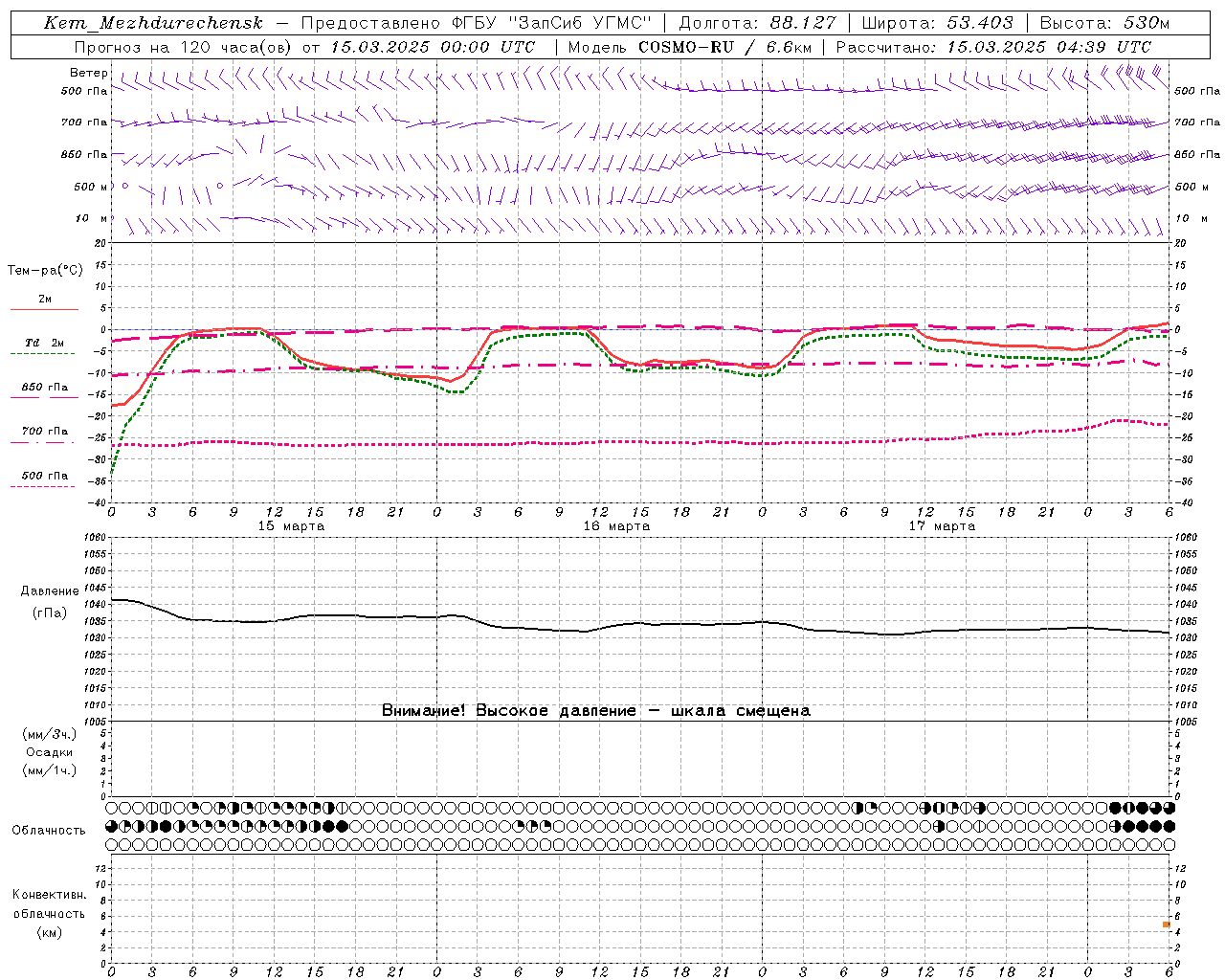Viewport: 1225px width, 980px height.
Task: Click dotted pink line sample under legend '500 гПа'
Action: 42,486
